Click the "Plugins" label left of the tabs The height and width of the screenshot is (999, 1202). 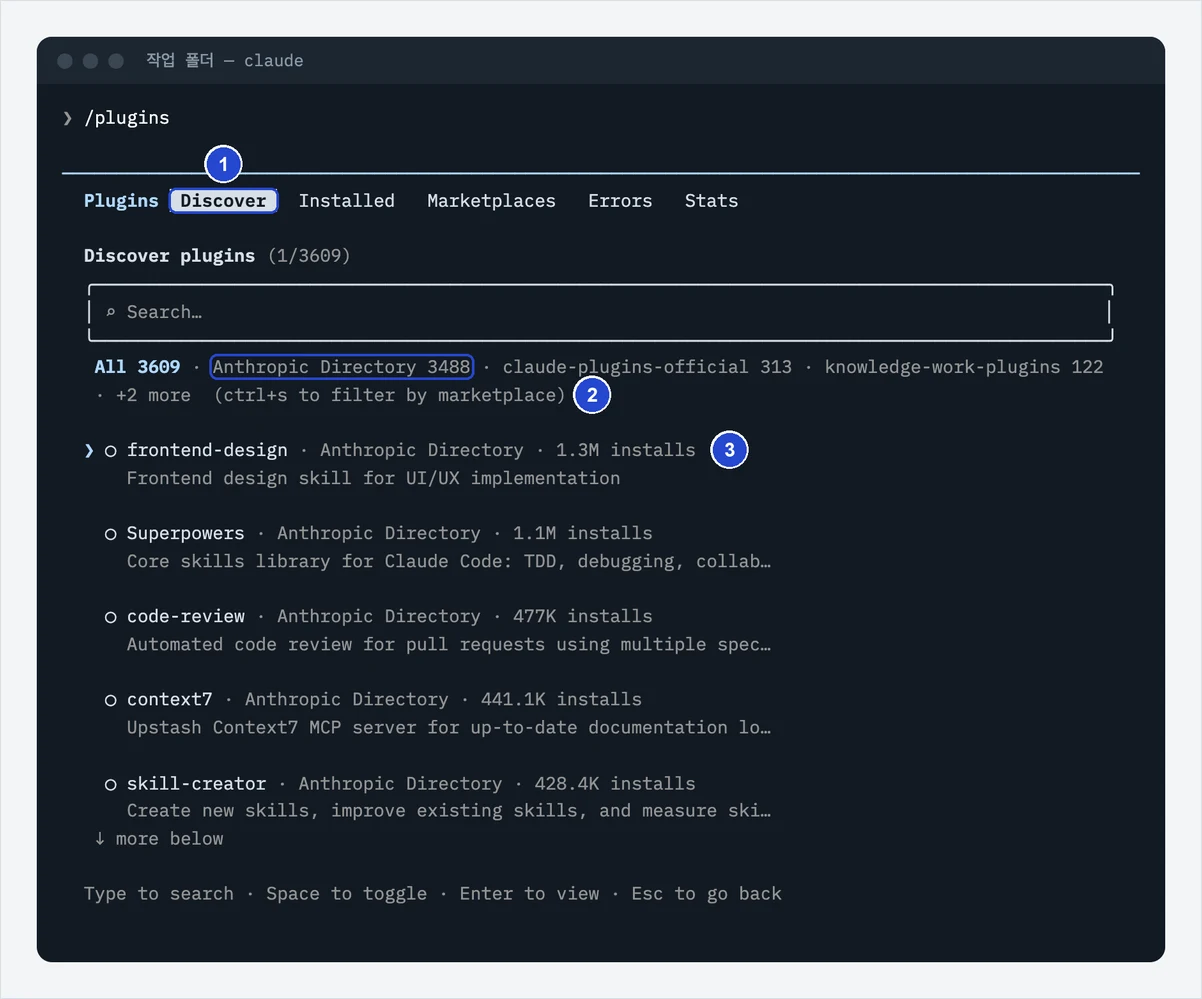click(x=121, y=201)
